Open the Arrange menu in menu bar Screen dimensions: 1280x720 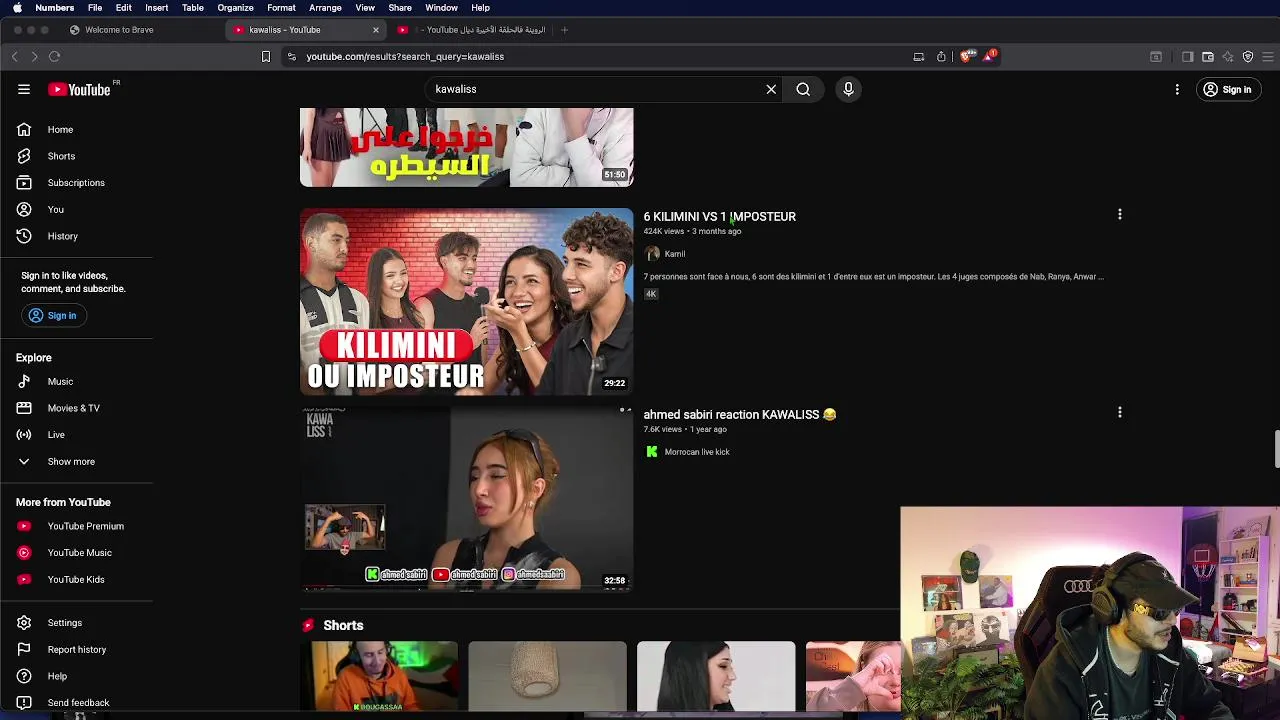[325, 8]
